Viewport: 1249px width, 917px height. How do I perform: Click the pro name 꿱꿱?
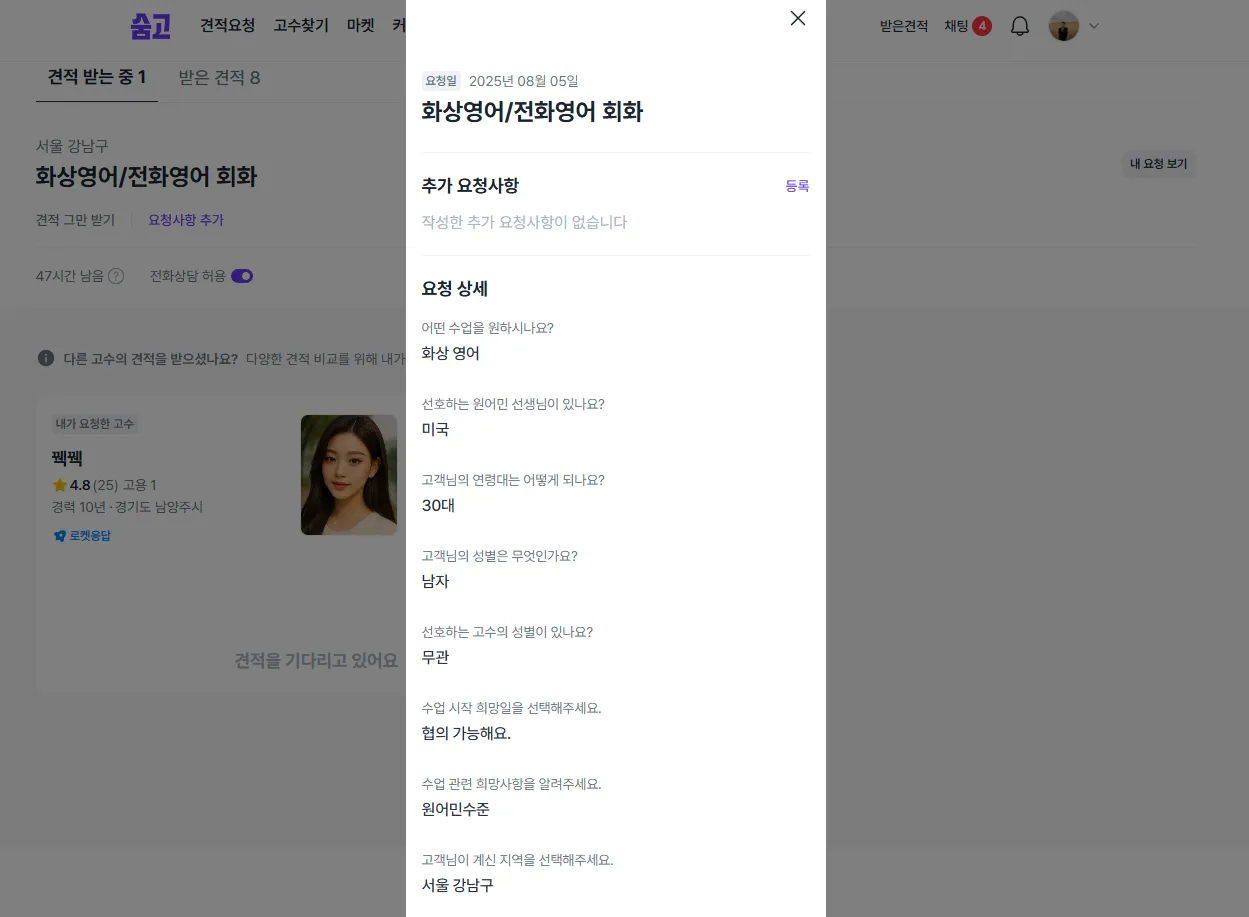pos(67,459)
